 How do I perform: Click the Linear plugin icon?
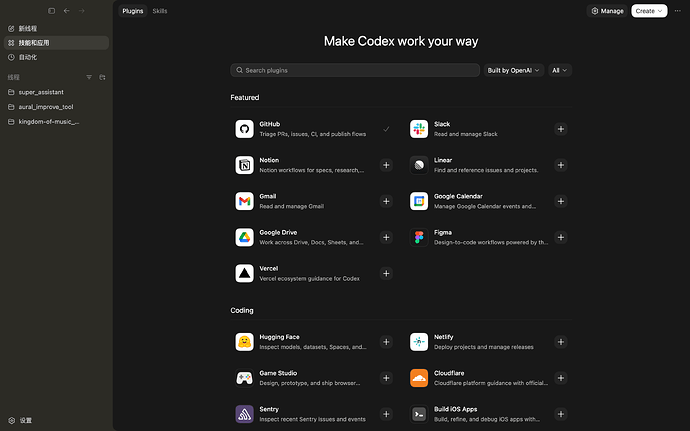coord(419,165)
